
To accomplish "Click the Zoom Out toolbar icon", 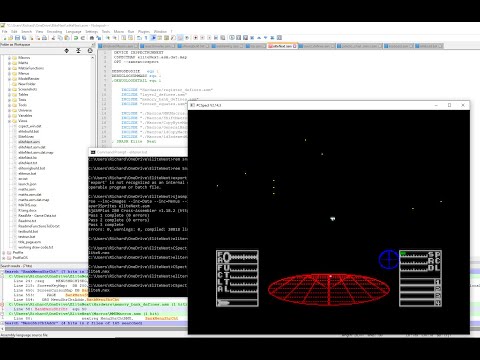I will [115, 38].
